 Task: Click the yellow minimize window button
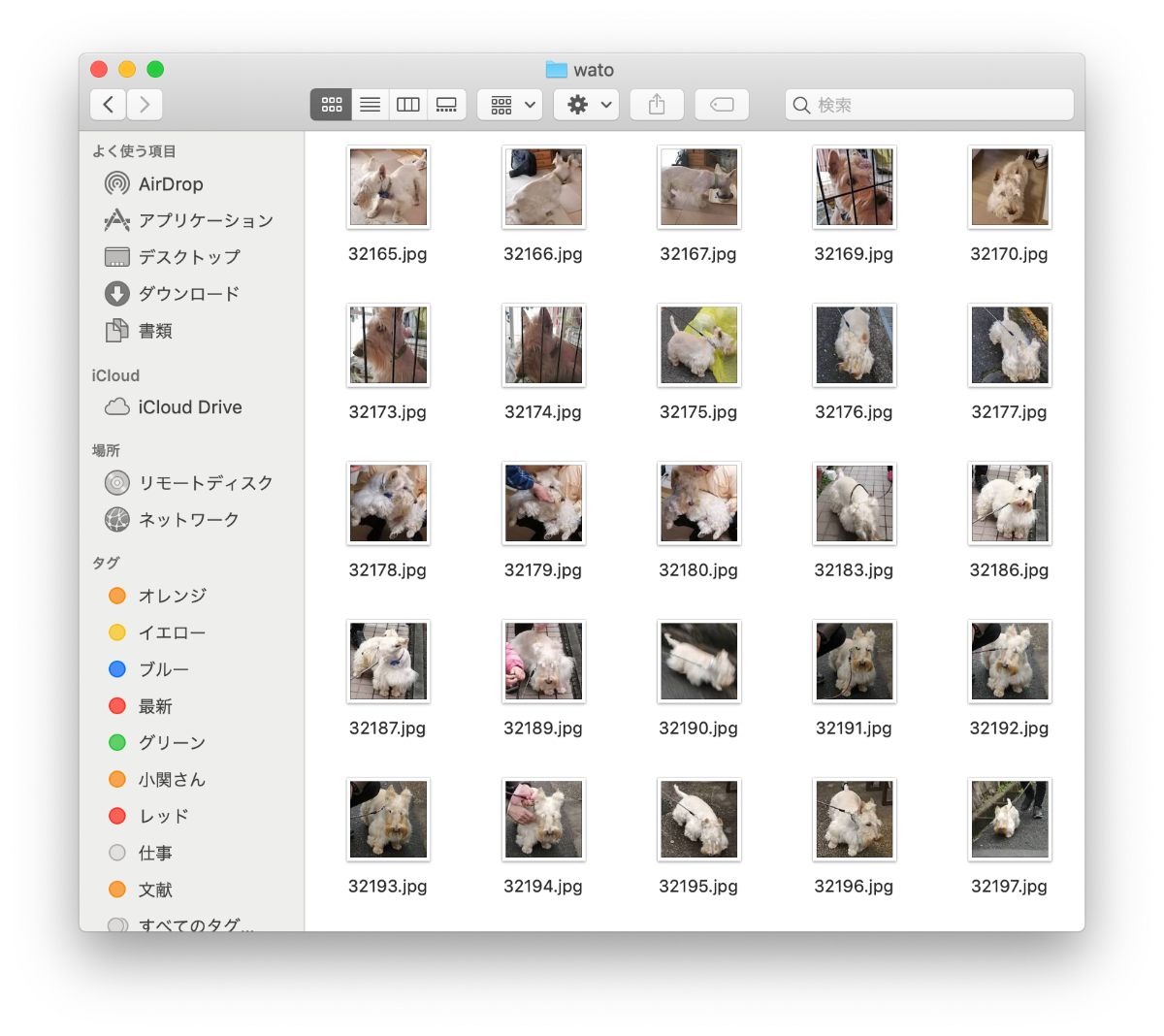[x=127, y=69]
